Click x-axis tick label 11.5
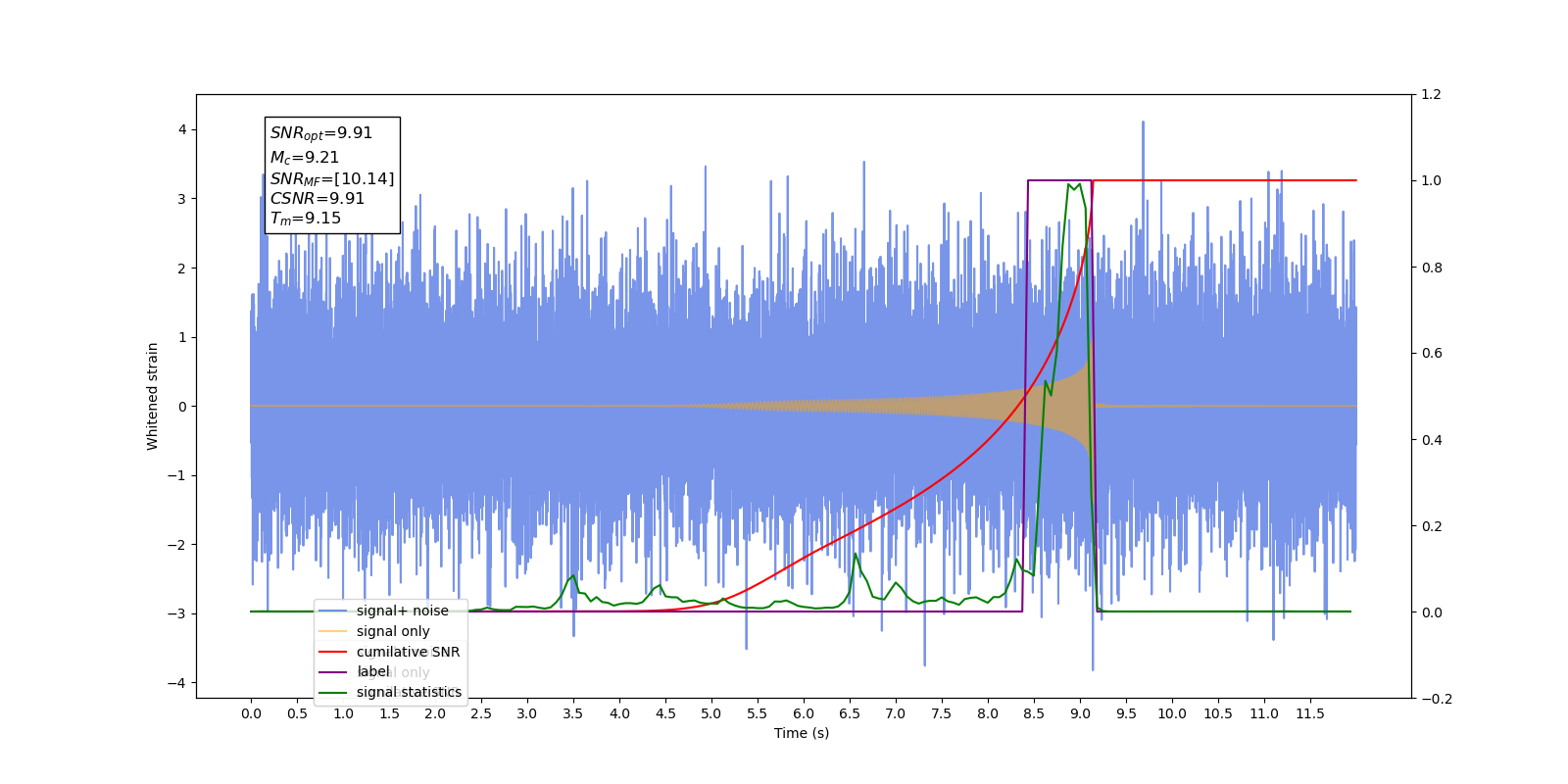This screenshot has width=1568, height=784. pyautogui.click(x=1310, y=713)
